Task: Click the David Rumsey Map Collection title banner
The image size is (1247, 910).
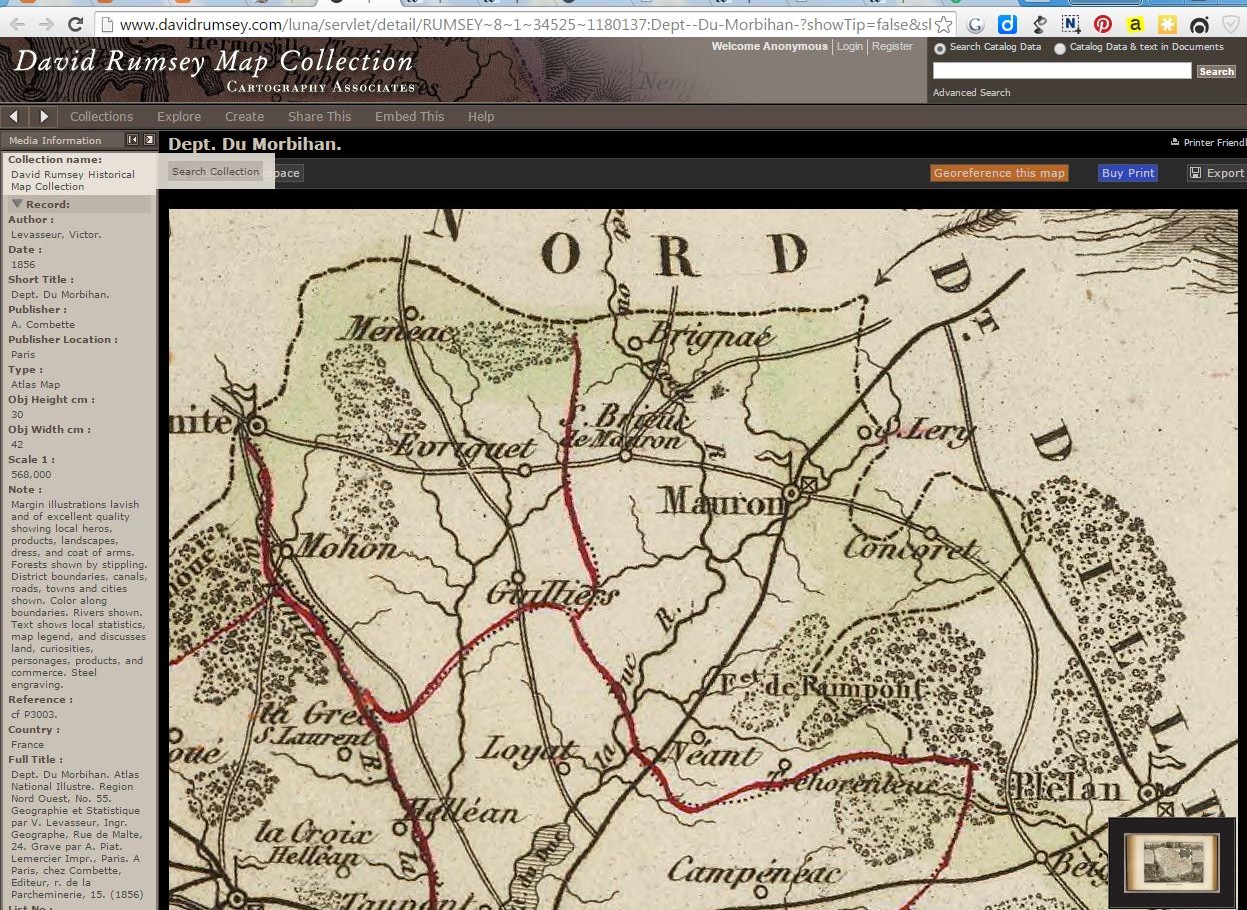Action: pyautogui.click(x=214, y=69)
